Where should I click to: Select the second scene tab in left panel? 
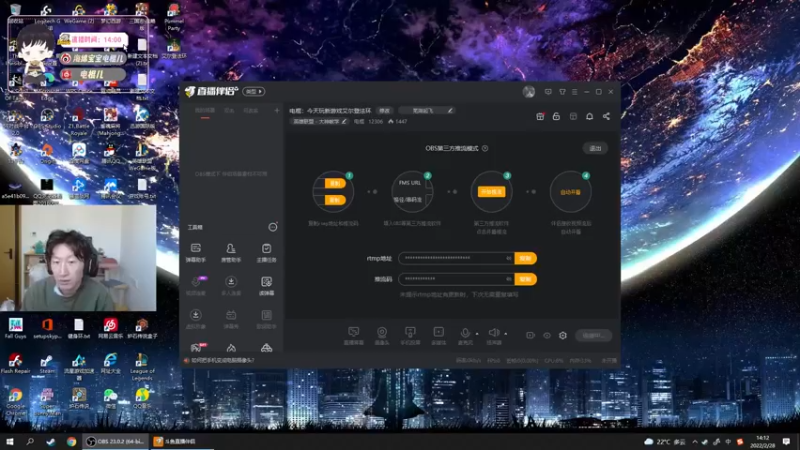(230, 110)
